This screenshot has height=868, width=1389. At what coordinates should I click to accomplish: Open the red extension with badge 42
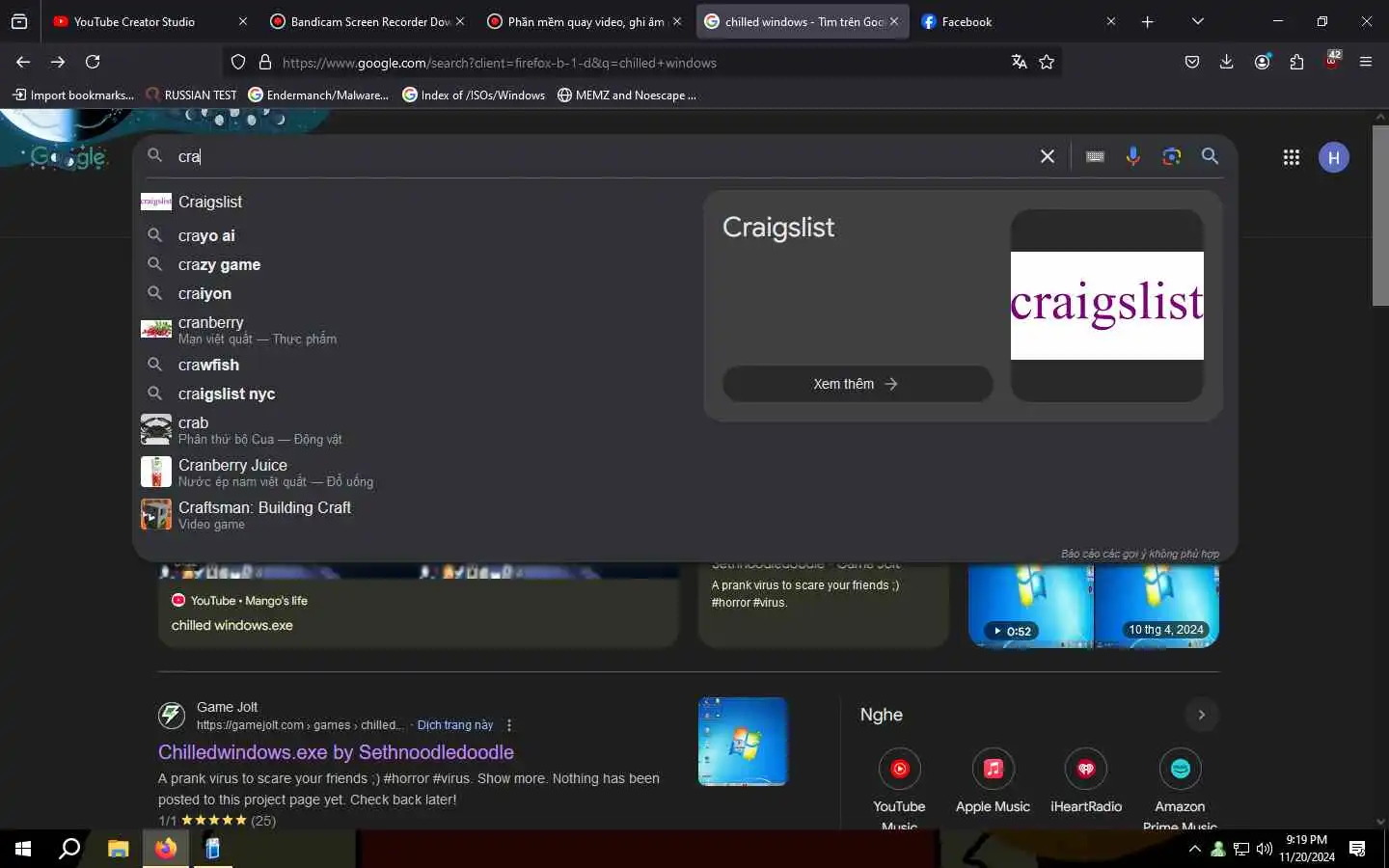(1332, 60)
